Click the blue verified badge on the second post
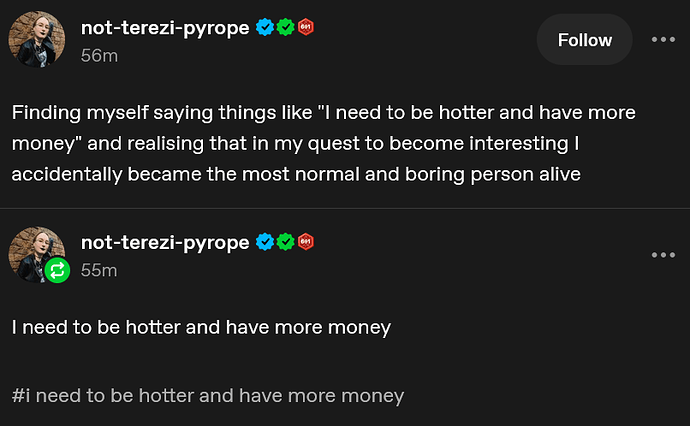Image resolution: width=690 pixels, height=426 pixels. (265, 241)
